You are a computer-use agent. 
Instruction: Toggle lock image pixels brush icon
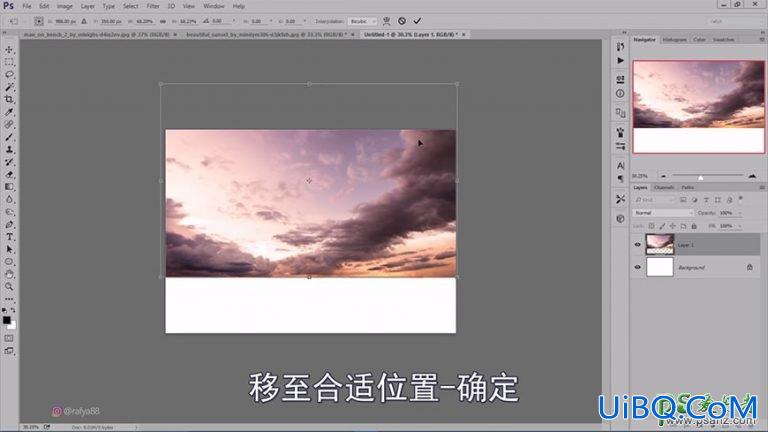(662, 226)
